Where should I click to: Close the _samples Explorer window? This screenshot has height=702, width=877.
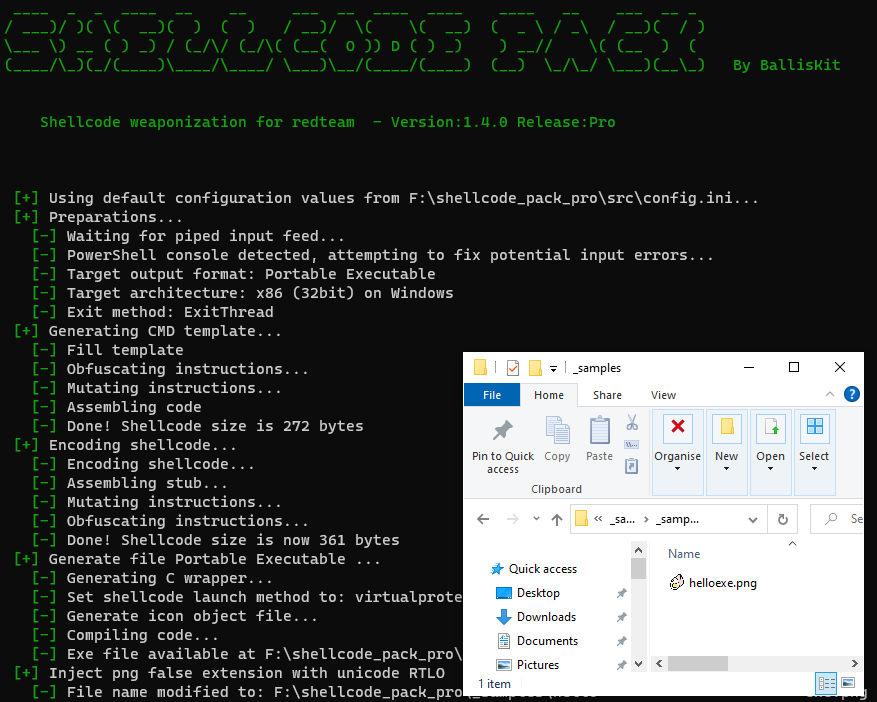coord(840,367)
